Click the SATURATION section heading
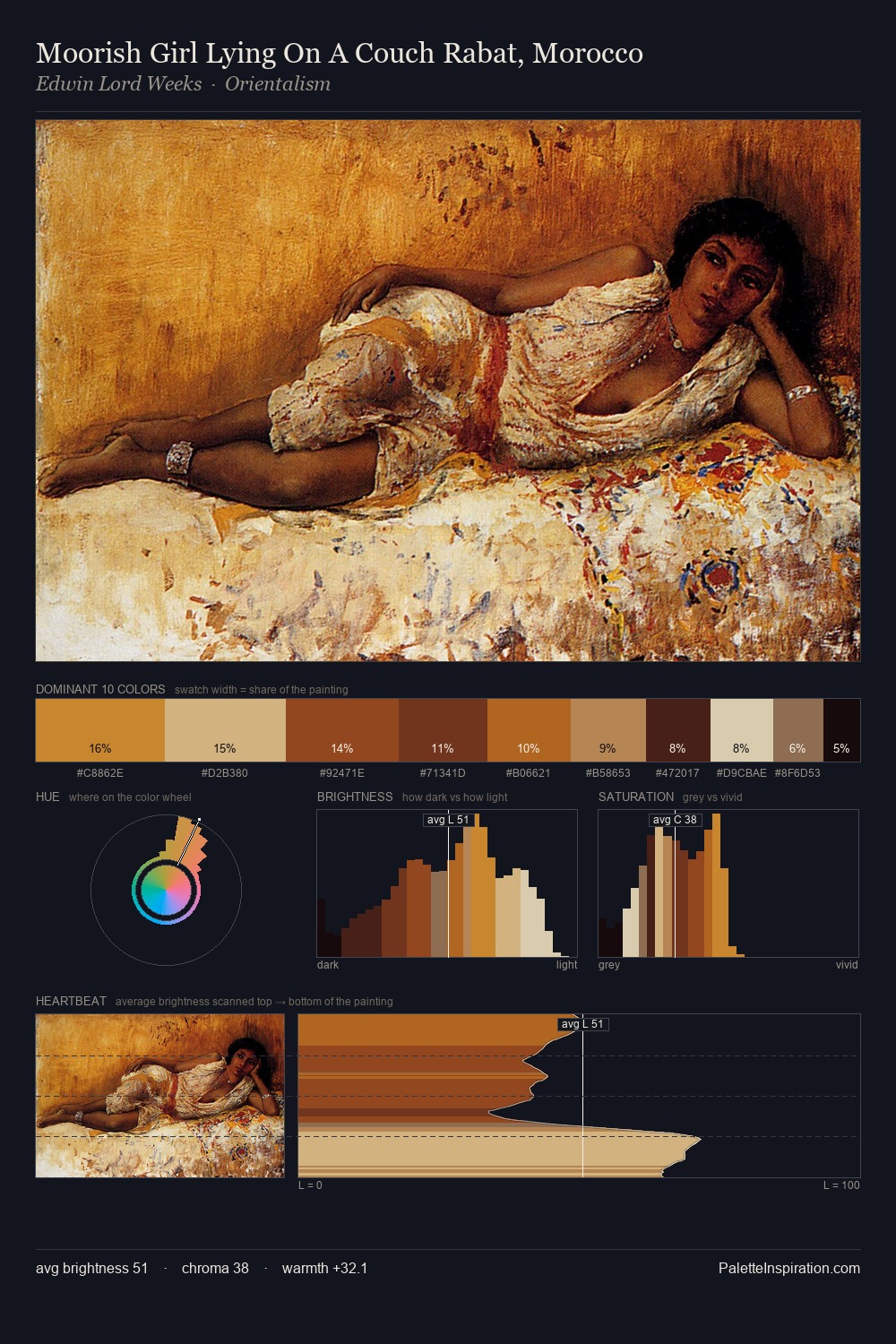 click(x=636, y=797)
